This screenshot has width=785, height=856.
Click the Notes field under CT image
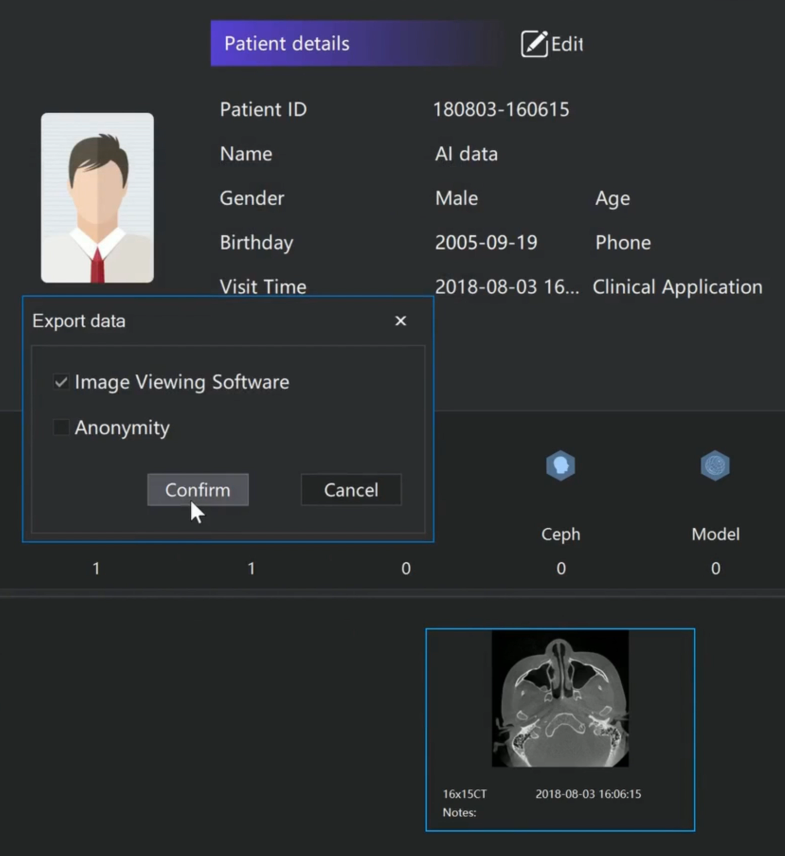point(460,813)
